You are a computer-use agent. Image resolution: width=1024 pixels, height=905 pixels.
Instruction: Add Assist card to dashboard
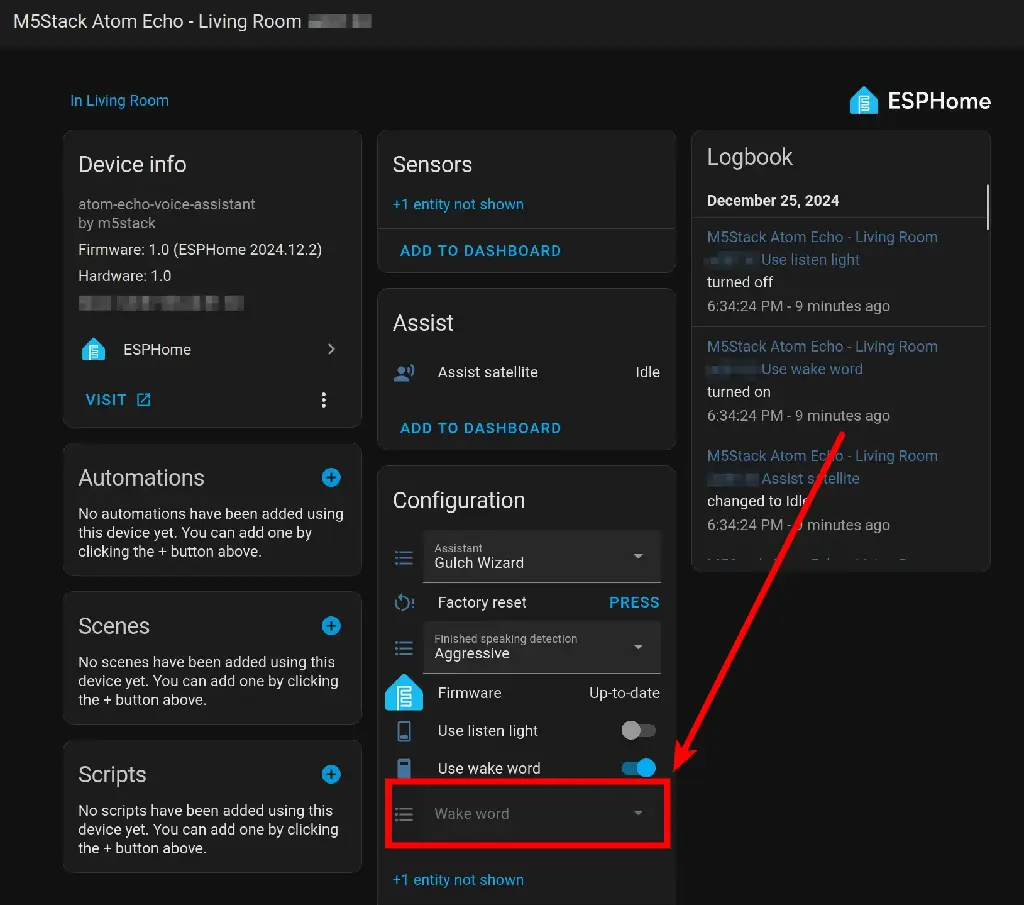click(480, 428)
